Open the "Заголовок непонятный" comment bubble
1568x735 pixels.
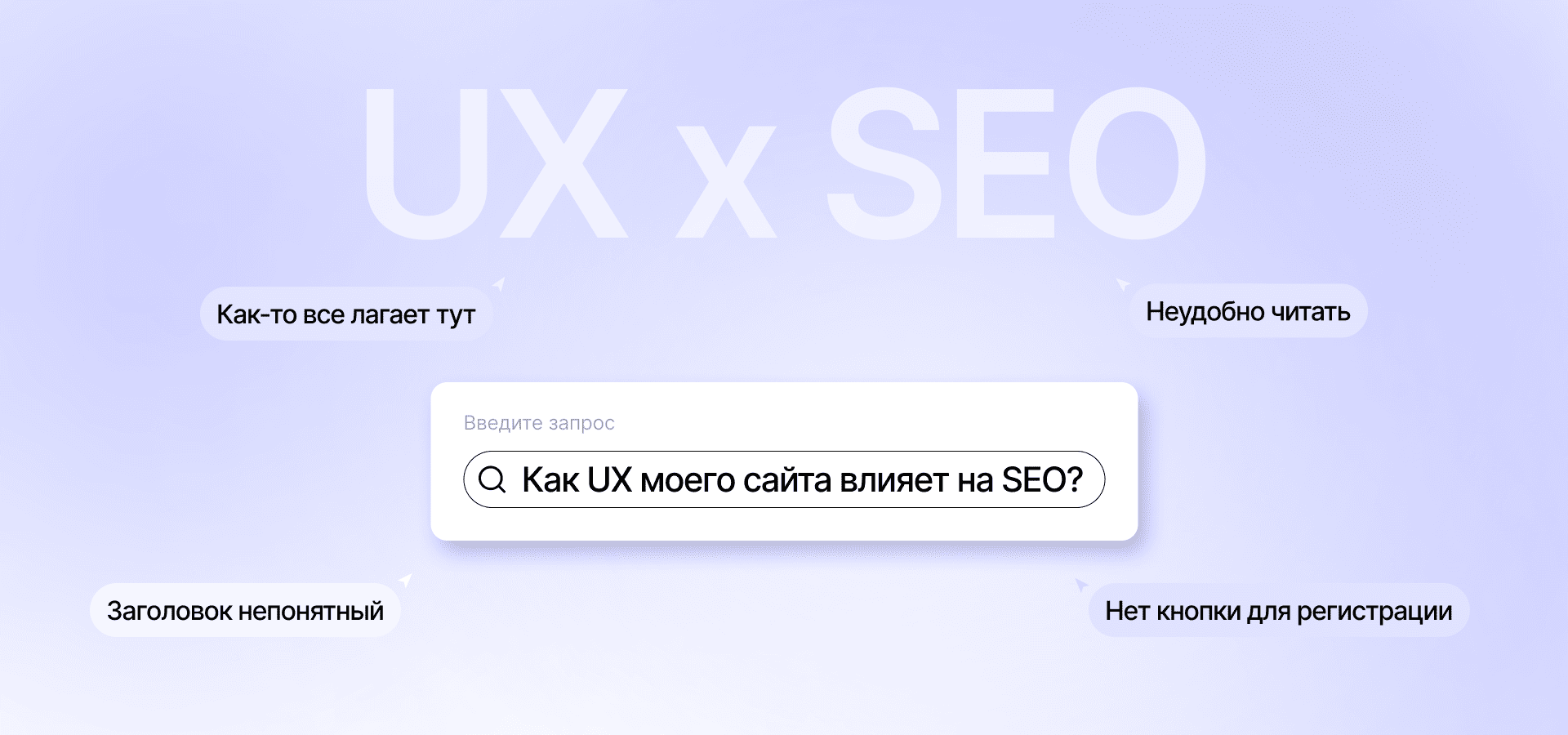tap(245, 610)
